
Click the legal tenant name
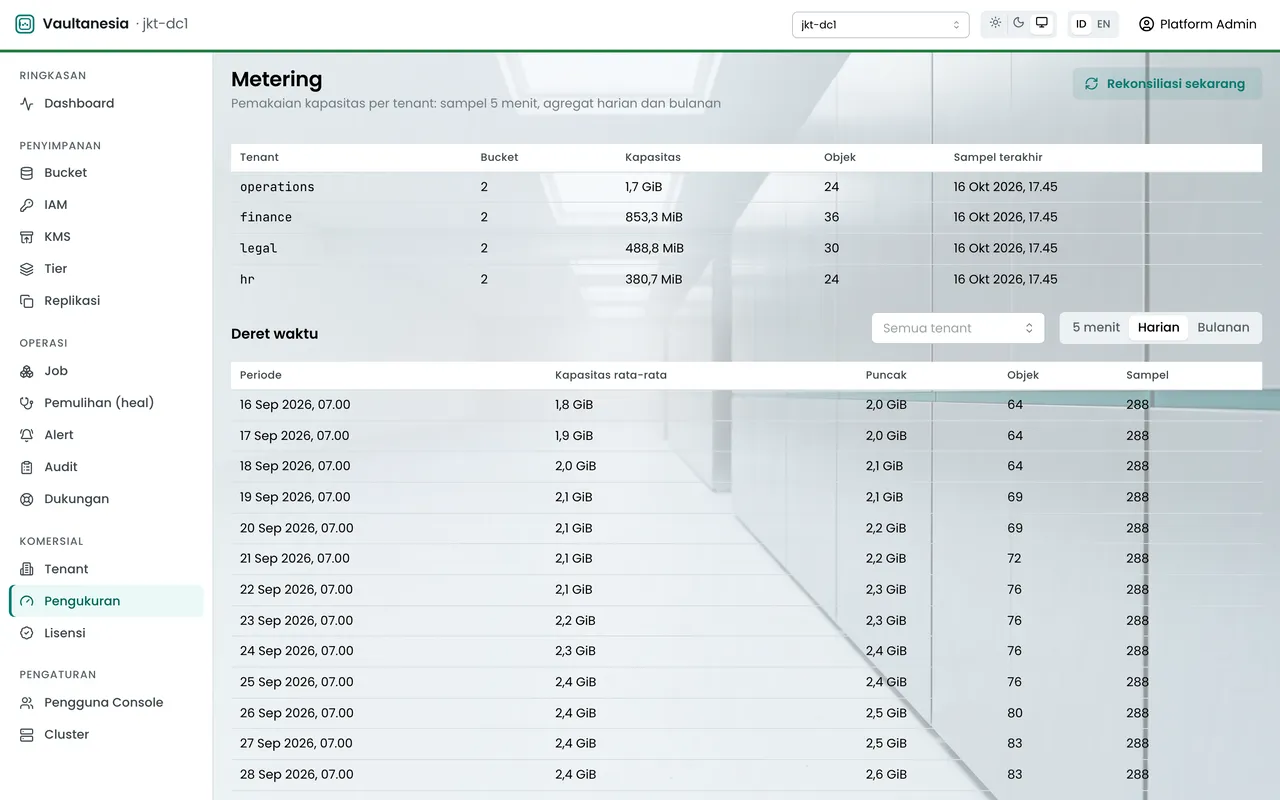[259, 248]
